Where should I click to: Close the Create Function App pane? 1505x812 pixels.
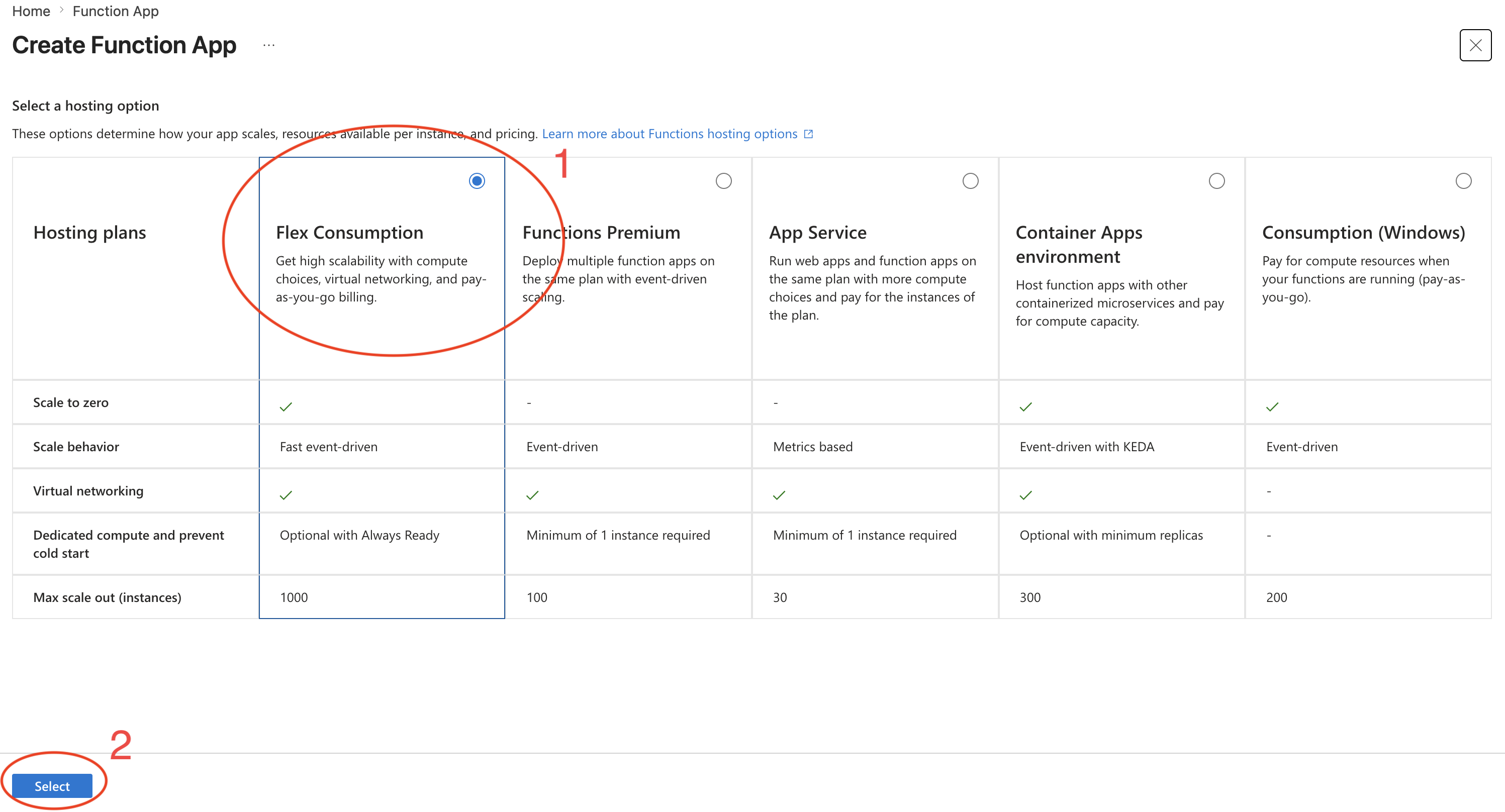point(1475,45)
